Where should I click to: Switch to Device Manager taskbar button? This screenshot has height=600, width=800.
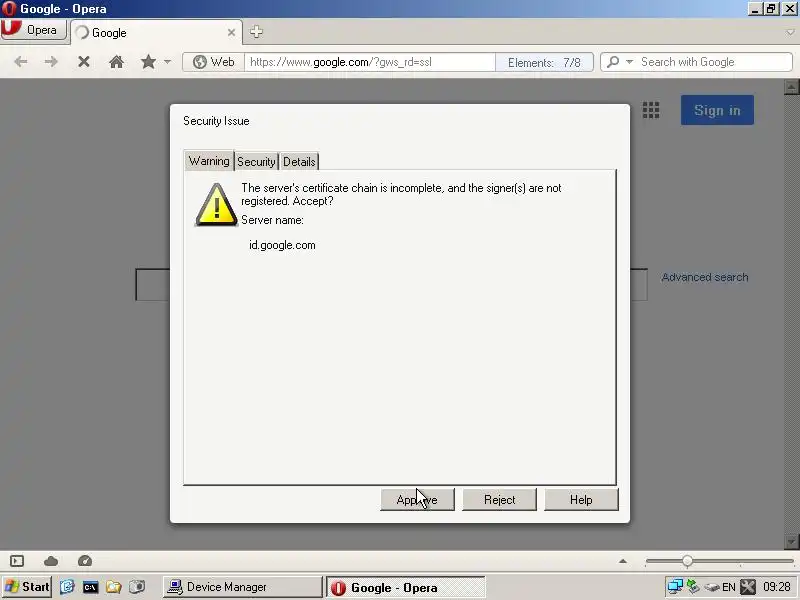point(242,587)
